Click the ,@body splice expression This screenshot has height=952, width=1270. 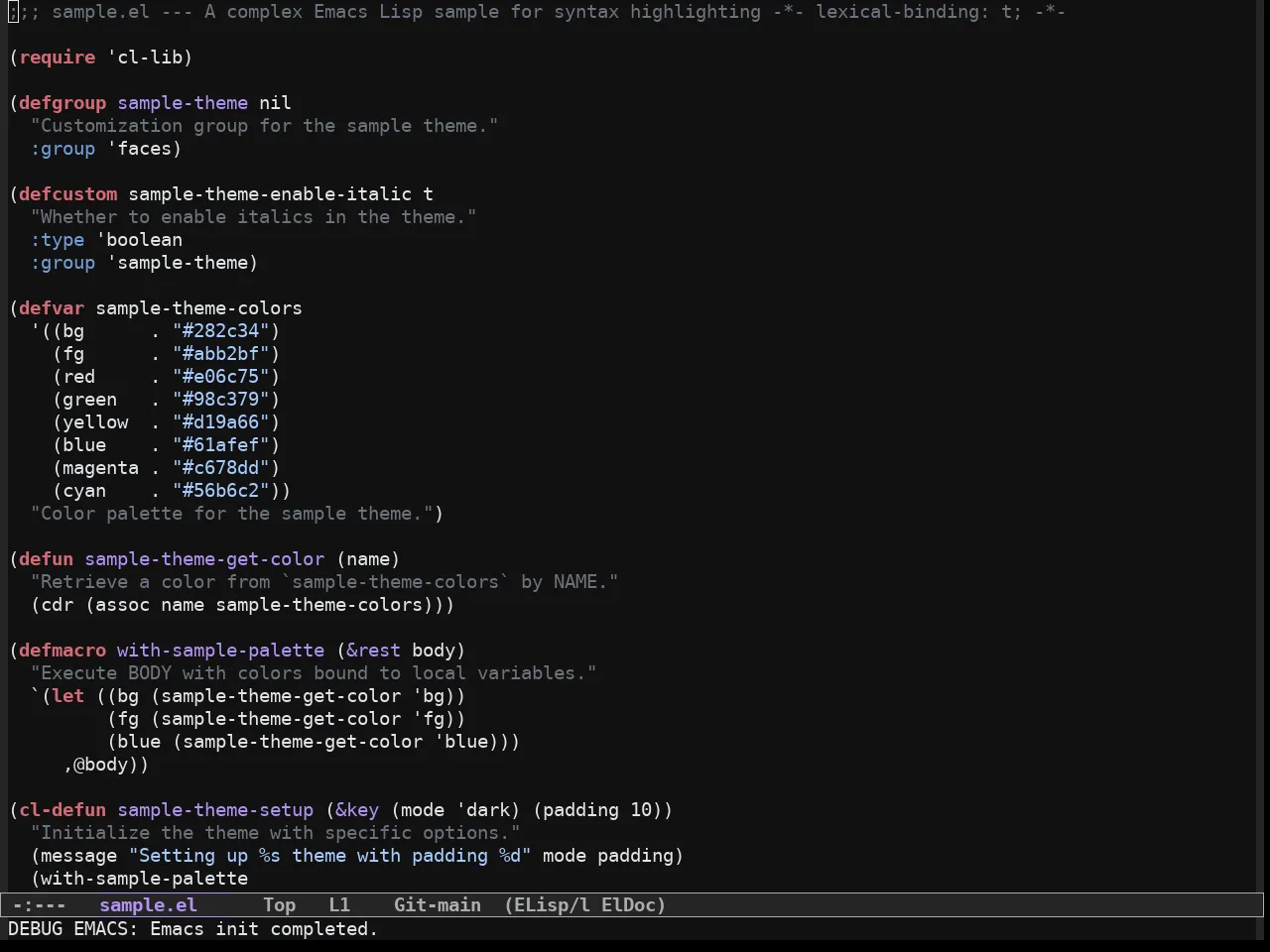(101, 765)
